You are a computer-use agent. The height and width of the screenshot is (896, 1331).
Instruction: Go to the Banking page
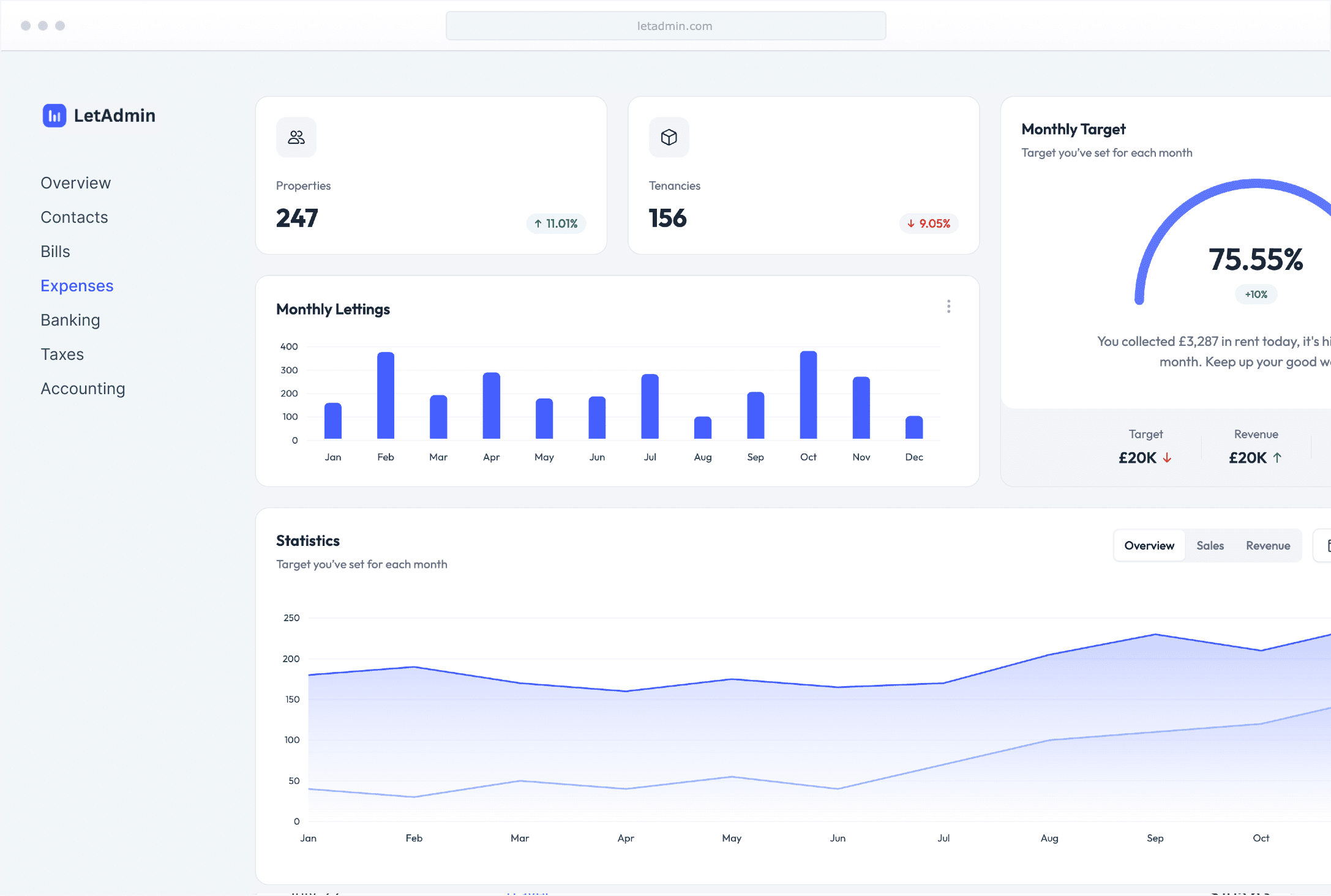[70, 320]
